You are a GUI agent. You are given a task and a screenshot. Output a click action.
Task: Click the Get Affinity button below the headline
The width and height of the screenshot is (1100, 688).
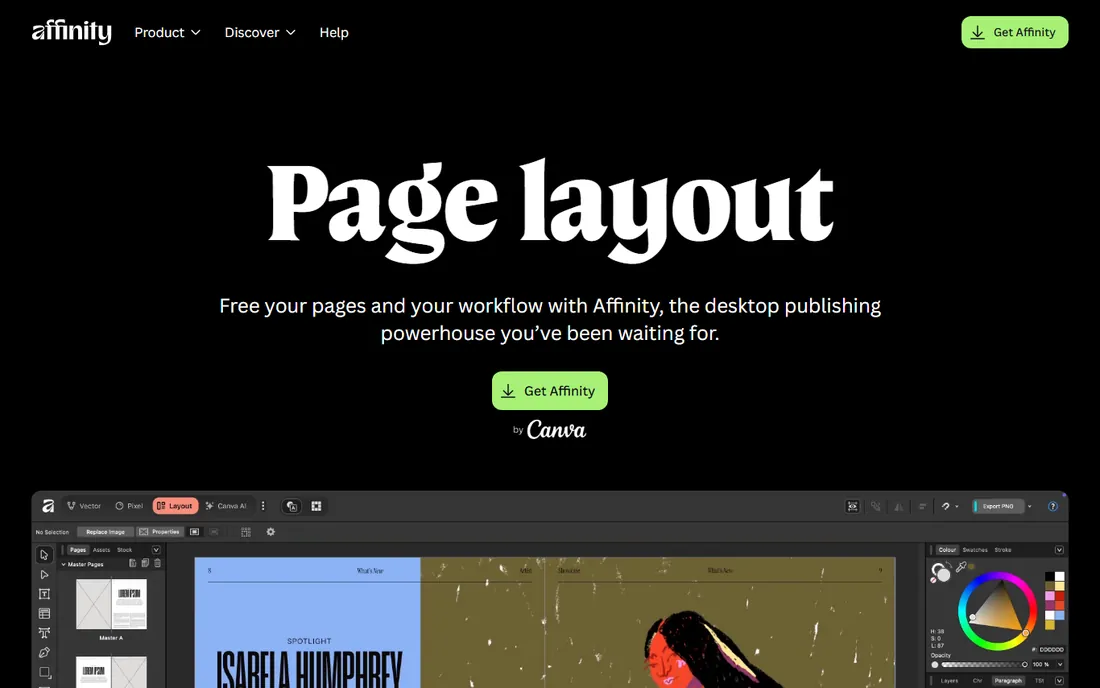[x=550, y=391]
